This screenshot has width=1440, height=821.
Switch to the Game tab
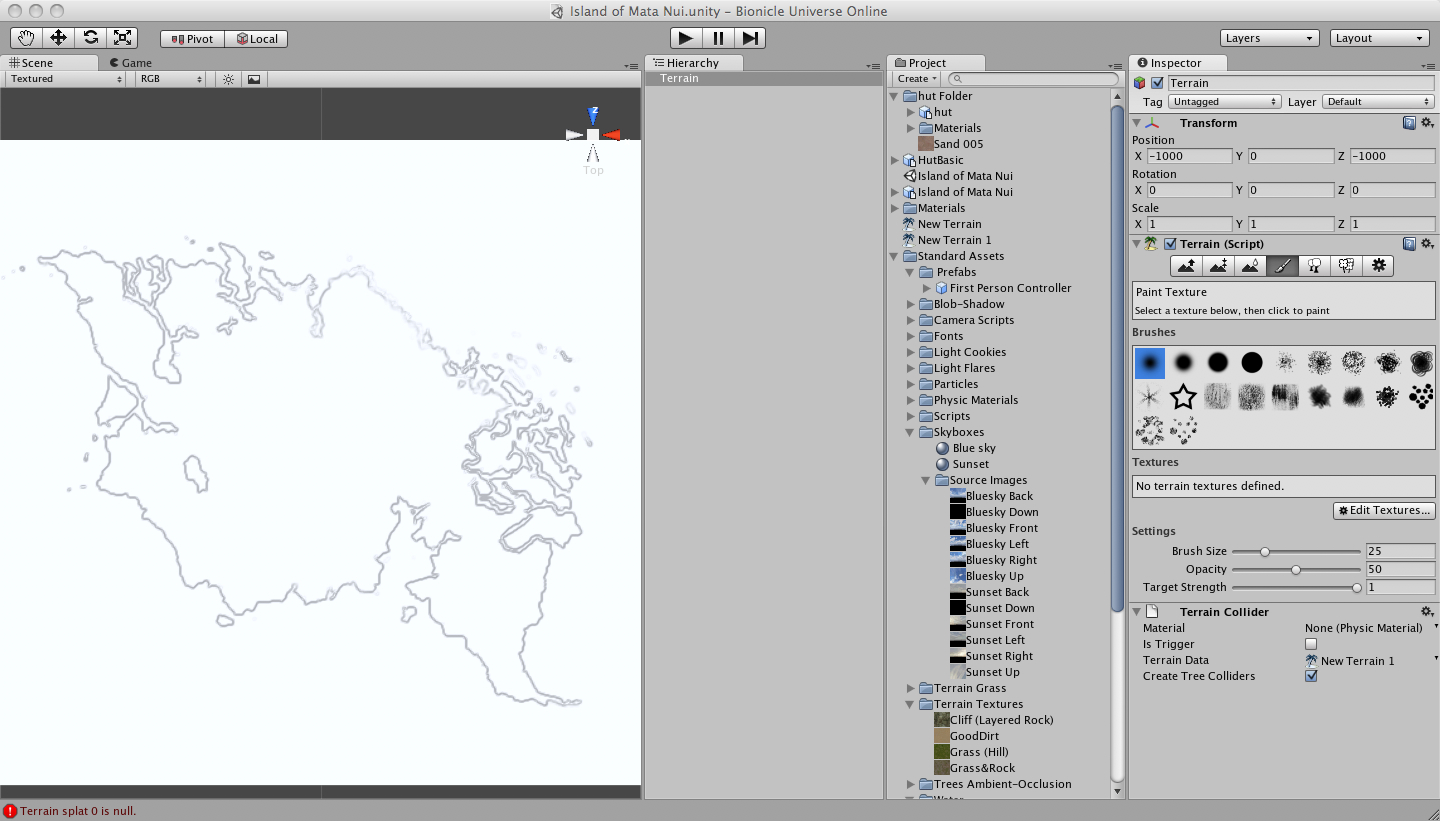pos(131,63)
